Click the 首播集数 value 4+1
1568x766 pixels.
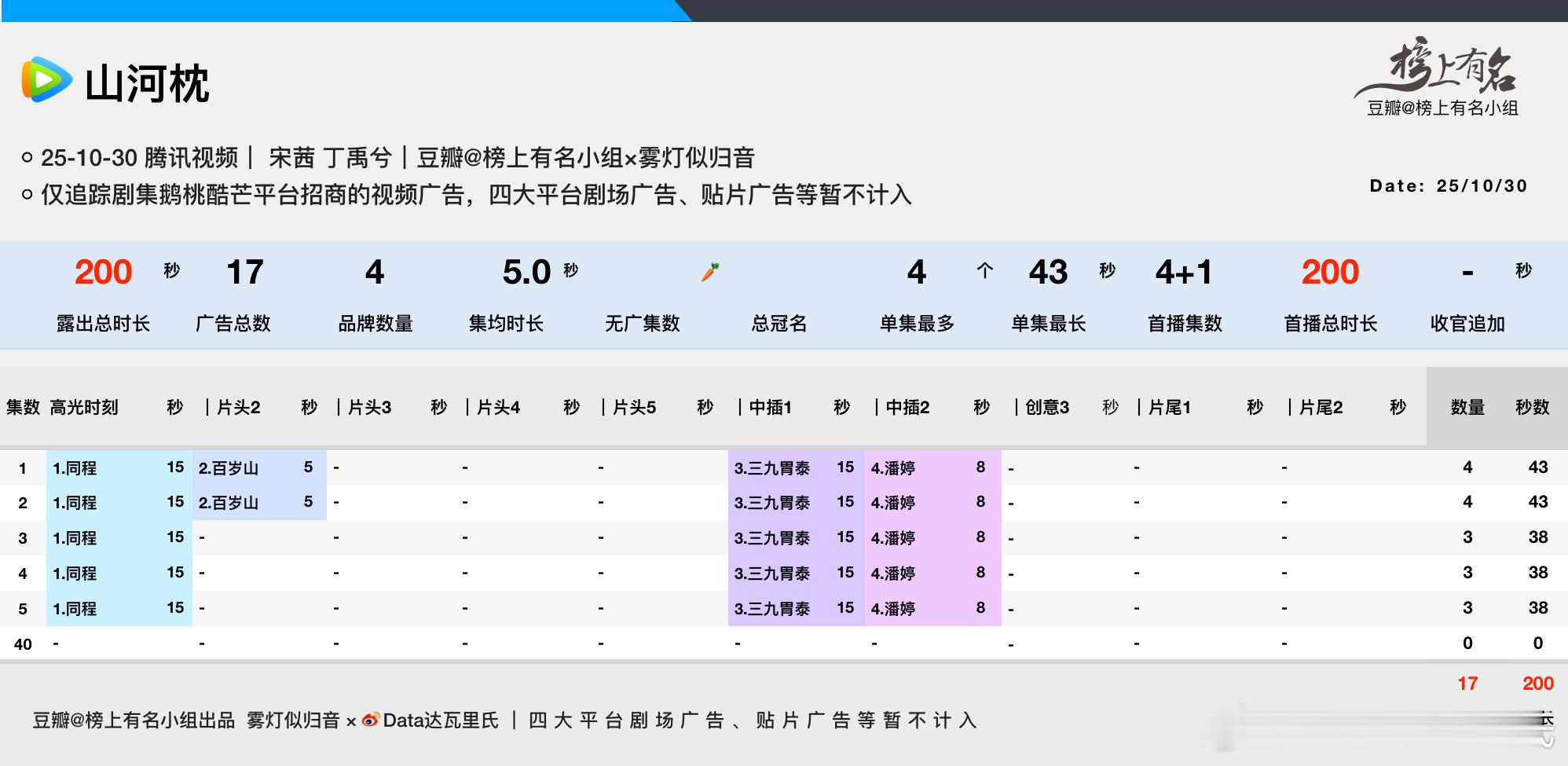[1182, 271]
